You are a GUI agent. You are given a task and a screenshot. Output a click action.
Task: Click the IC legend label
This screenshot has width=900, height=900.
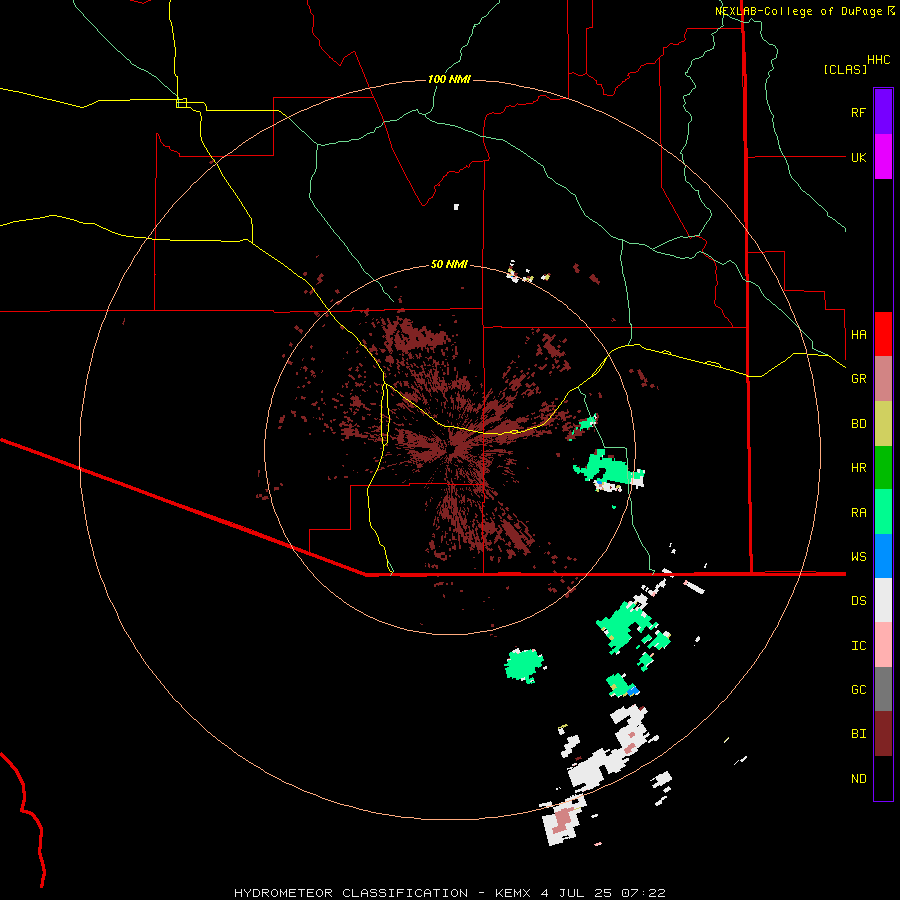[858, 646]
